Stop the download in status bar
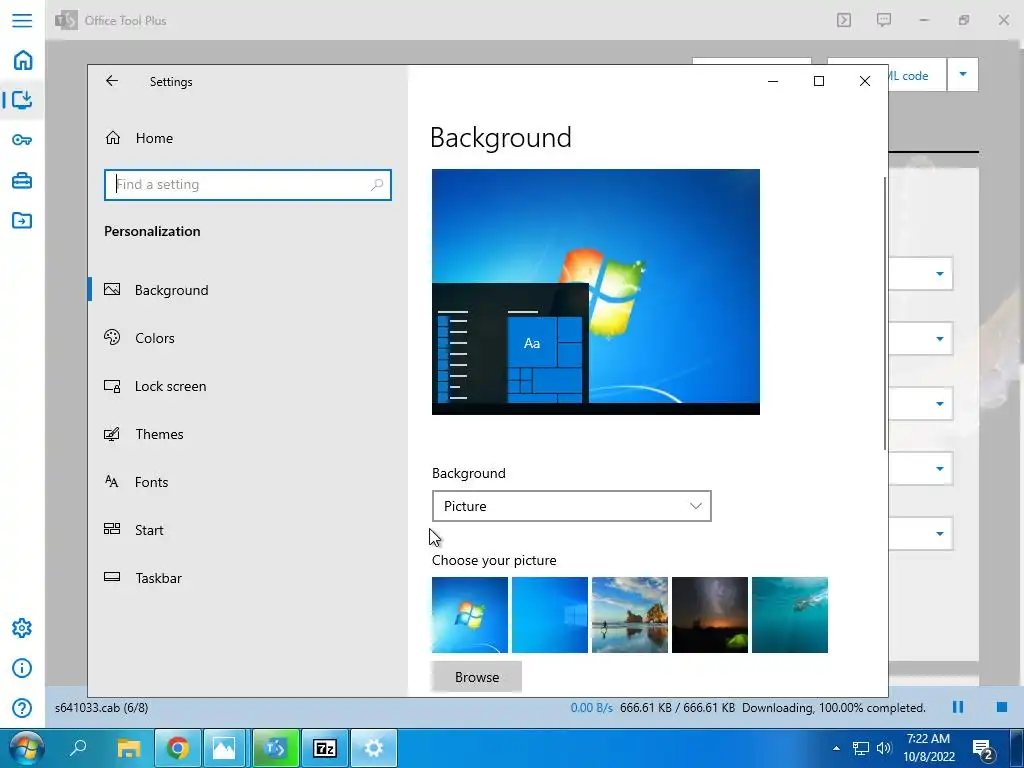Viewport: 1024px width, 768px height. coord(1001,707)
